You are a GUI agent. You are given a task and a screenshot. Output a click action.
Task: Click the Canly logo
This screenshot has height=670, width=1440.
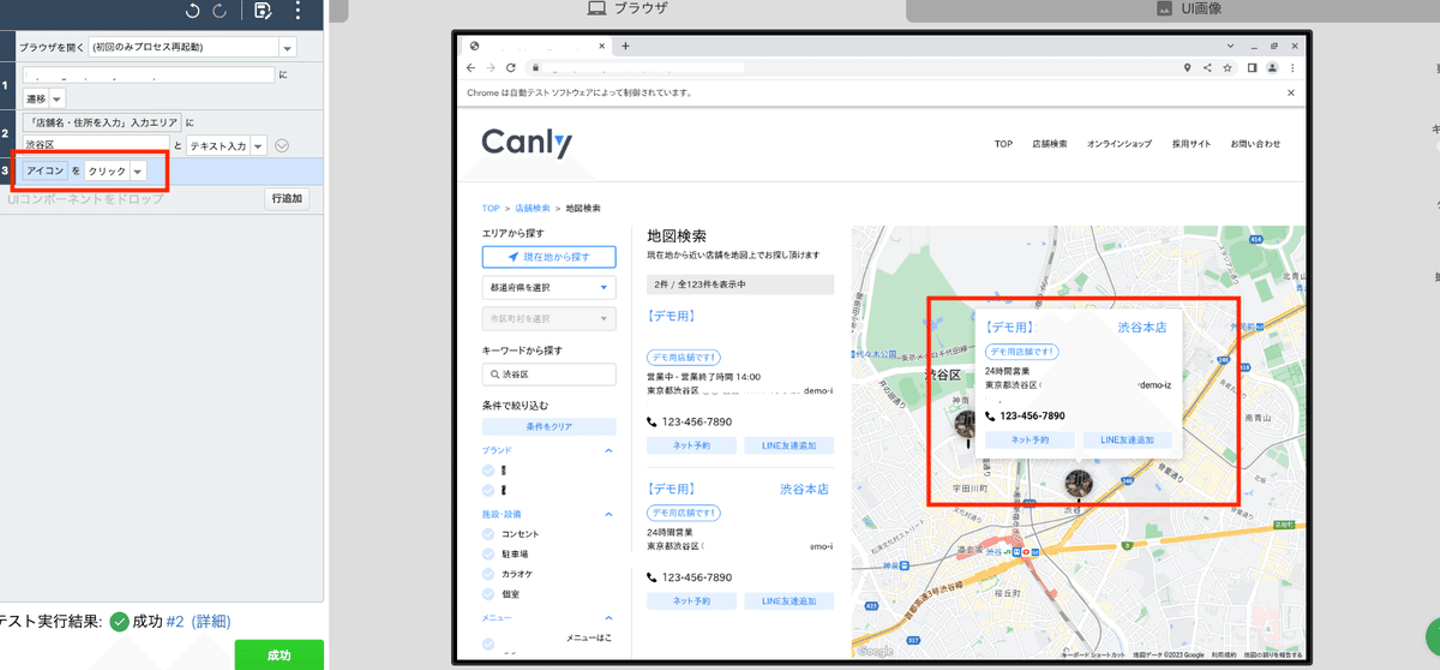point(527,143)
